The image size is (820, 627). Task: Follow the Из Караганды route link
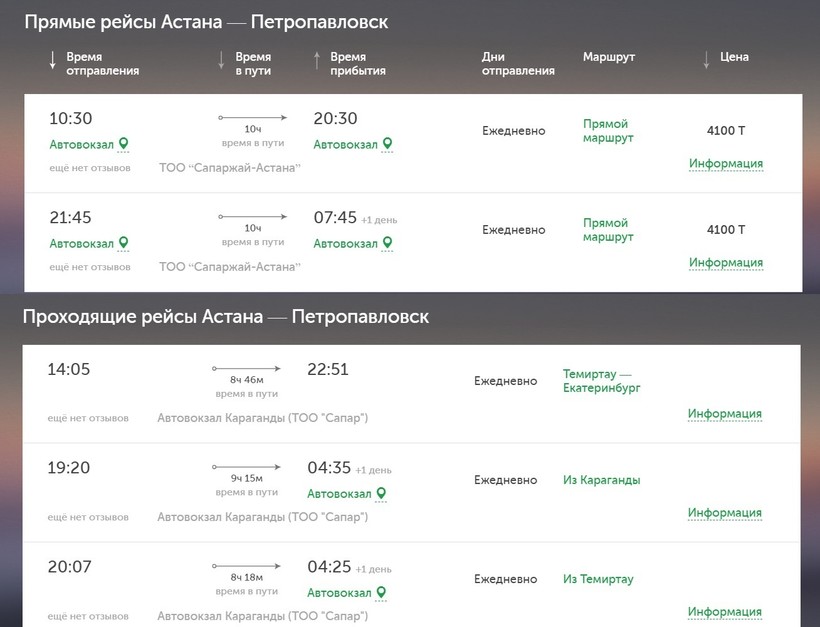tap(602, 480)
